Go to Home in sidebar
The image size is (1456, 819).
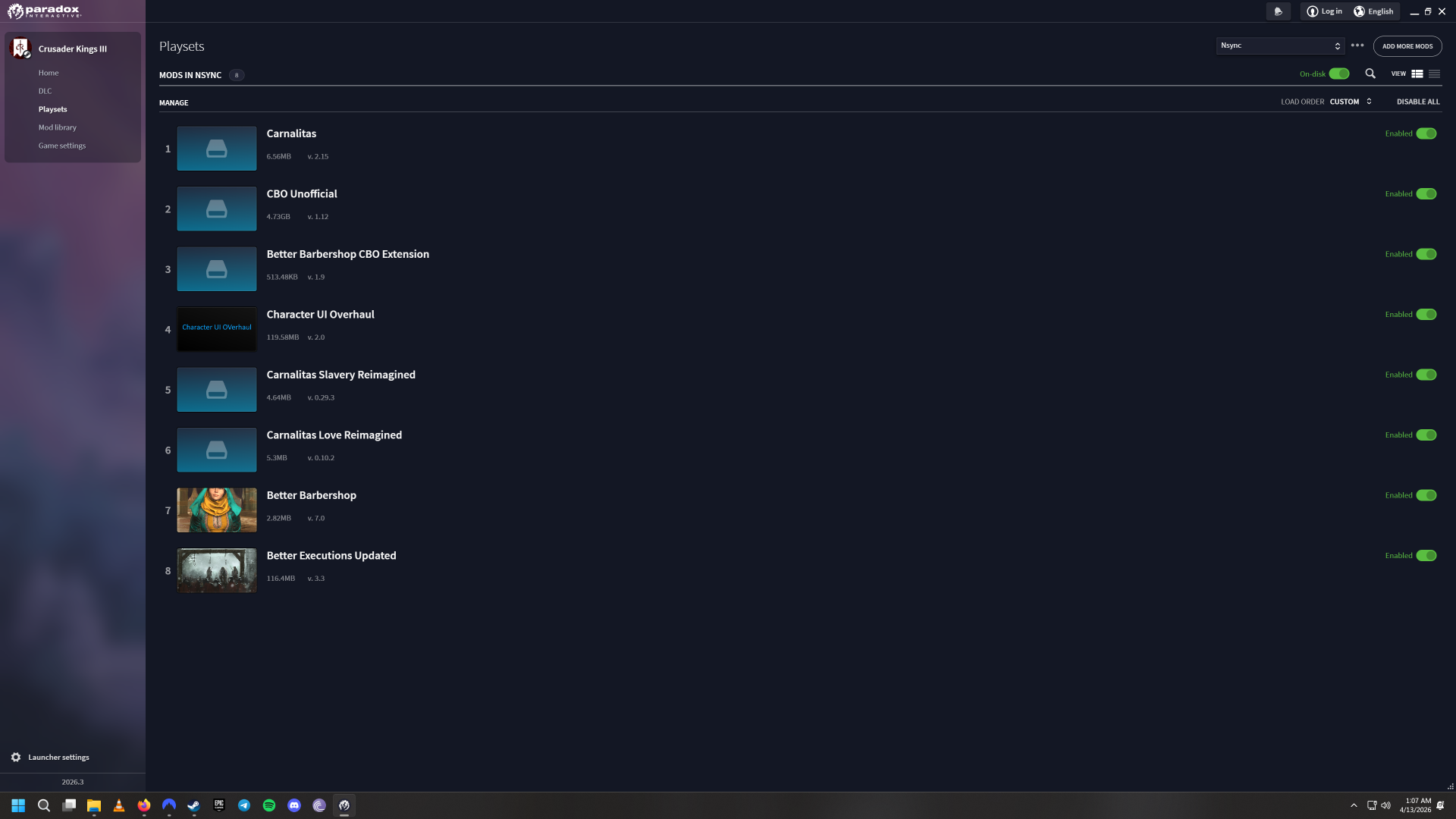(49, 73)
